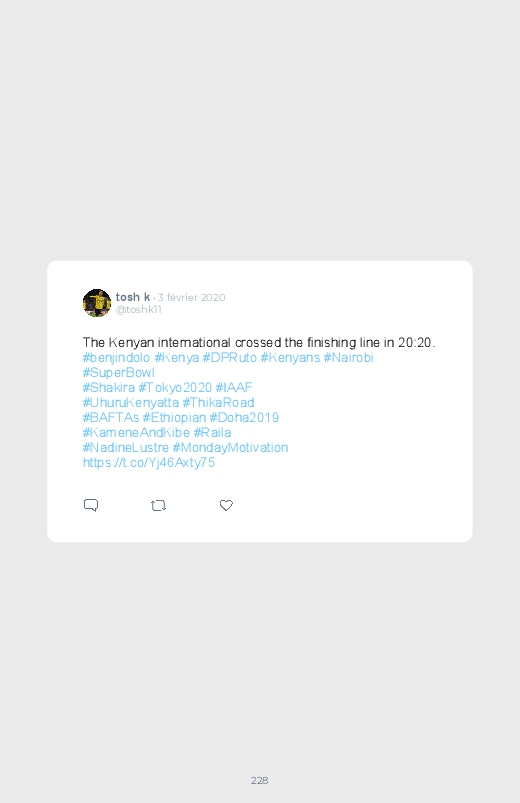Click the page number 228
This screenshot has width=520, height=803.
pyautogui.click(x=259, y=780)
